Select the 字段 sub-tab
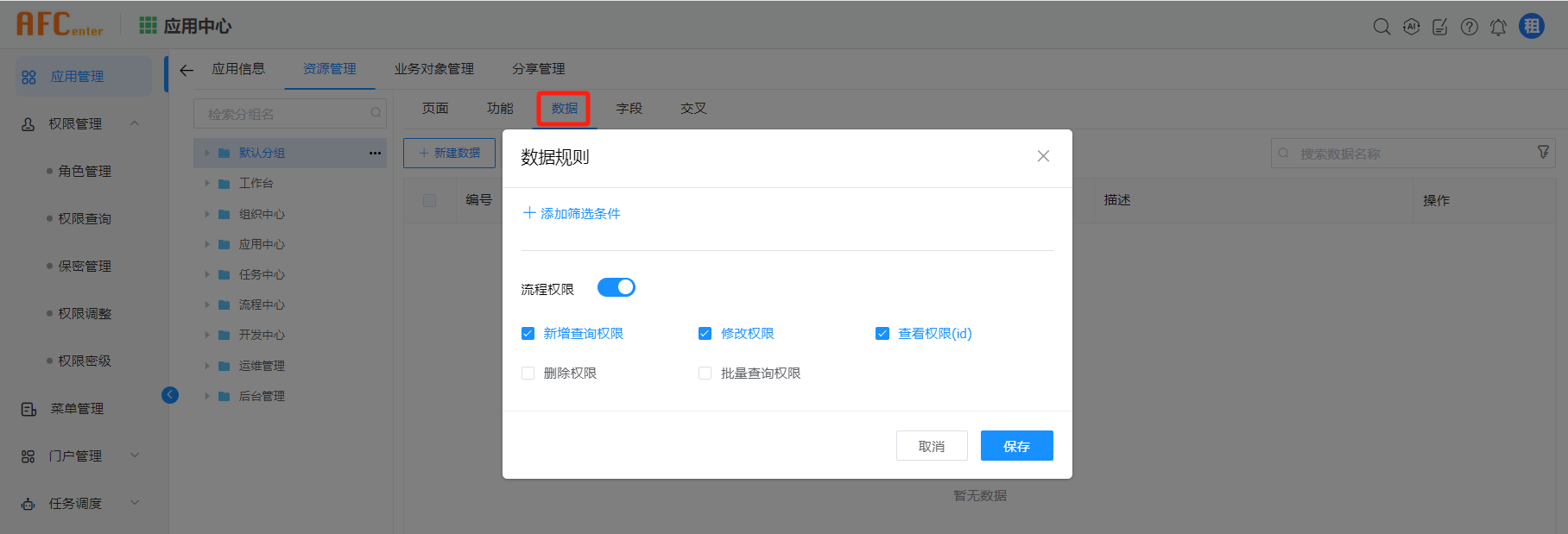The height and width of the screenshot is (534, 1568). 629,109
